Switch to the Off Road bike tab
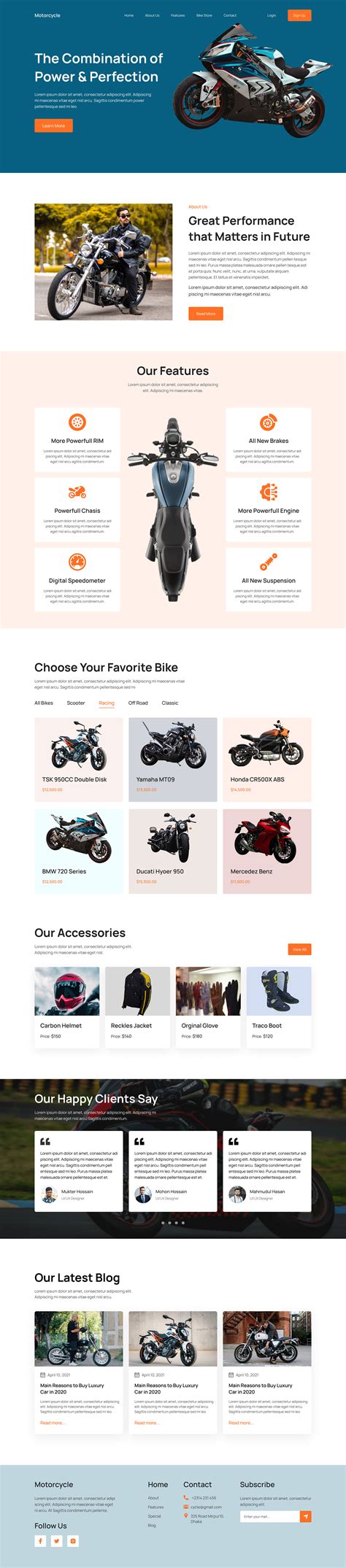Screen dimensions: 346x1568 pyautogui.click(x=138, y=703)
